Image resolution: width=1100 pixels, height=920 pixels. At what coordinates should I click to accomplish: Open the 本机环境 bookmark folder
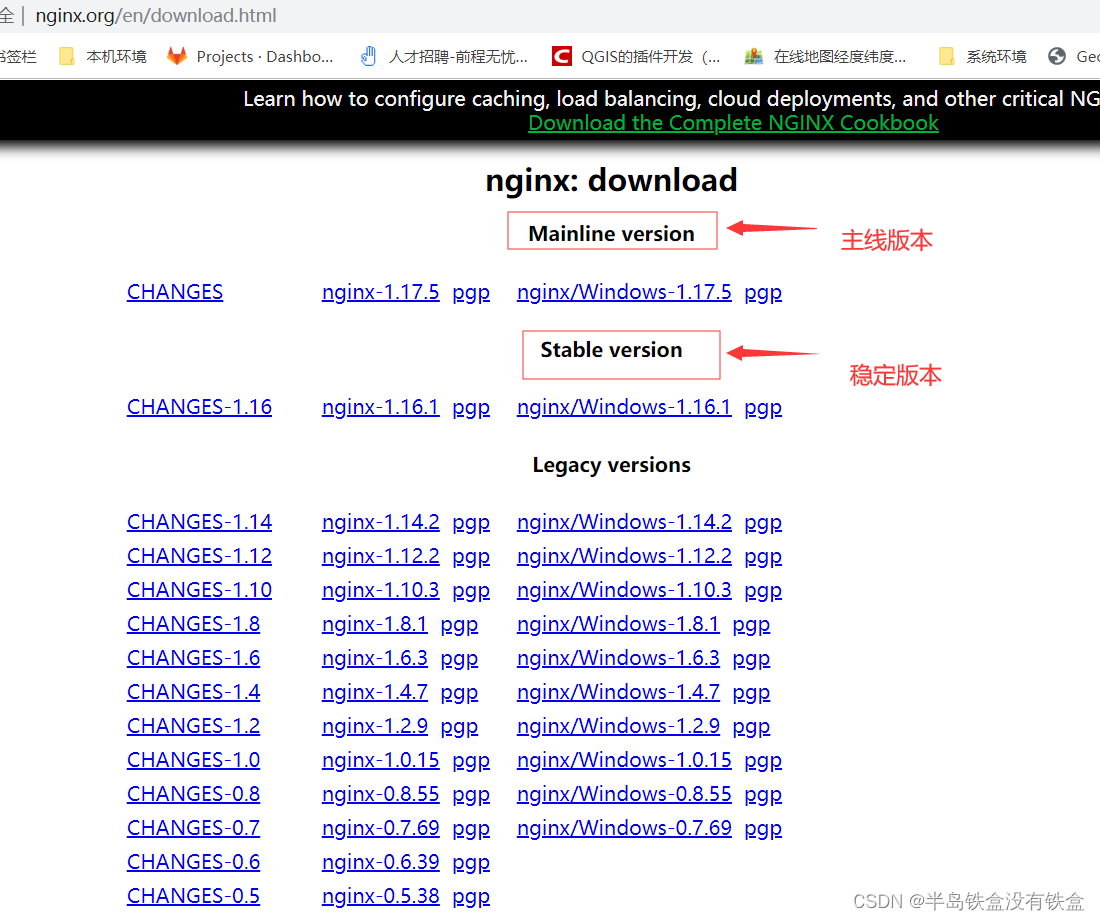click(x=103, y=57)
